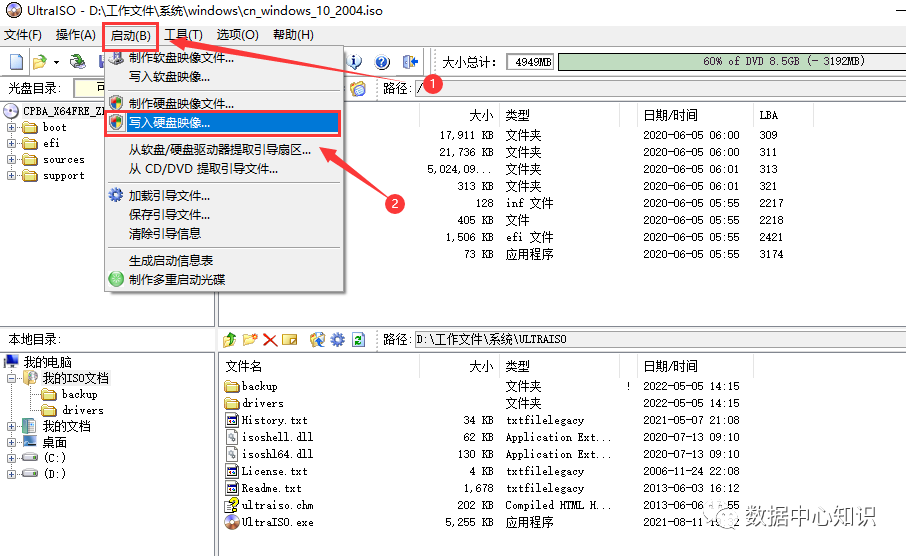Click the local path field D:\工作文件\系统\ULTRAISO
This screenshot has width=906, height=556.
(x=660, y=339)
